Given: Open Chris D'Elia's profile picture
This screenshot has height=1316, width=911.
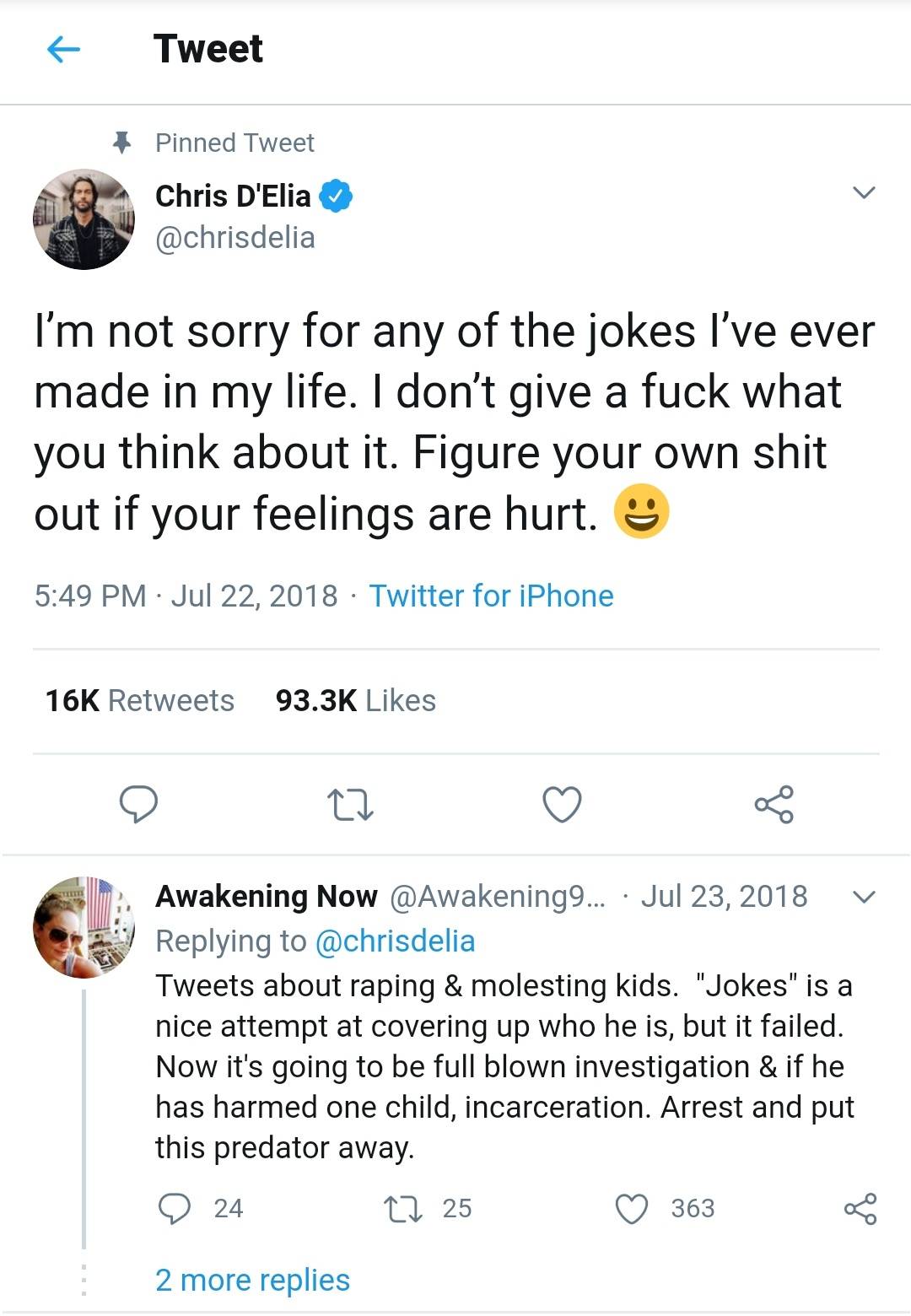Looking at the screenshot, I should click(84, 219).
